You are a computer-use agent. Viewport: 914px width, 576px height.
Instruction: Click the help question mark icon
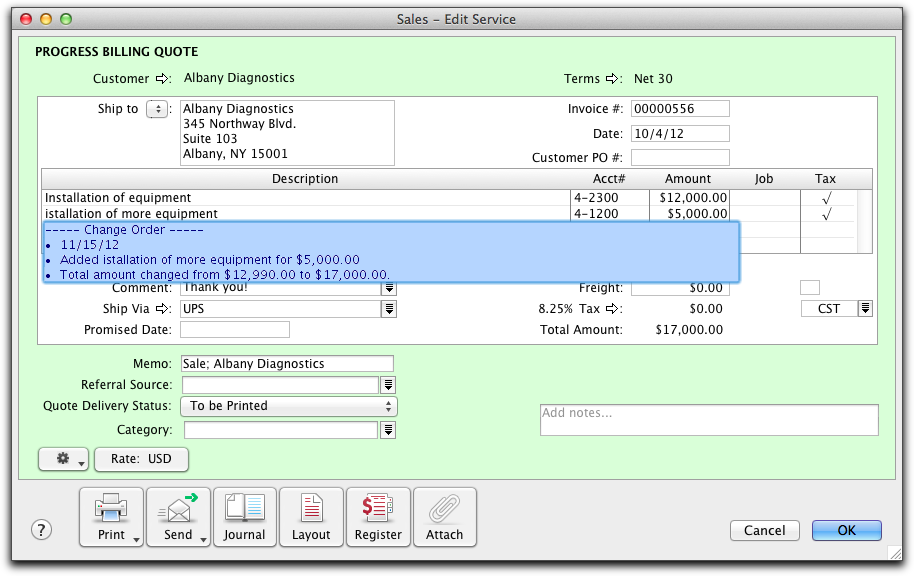41,530
